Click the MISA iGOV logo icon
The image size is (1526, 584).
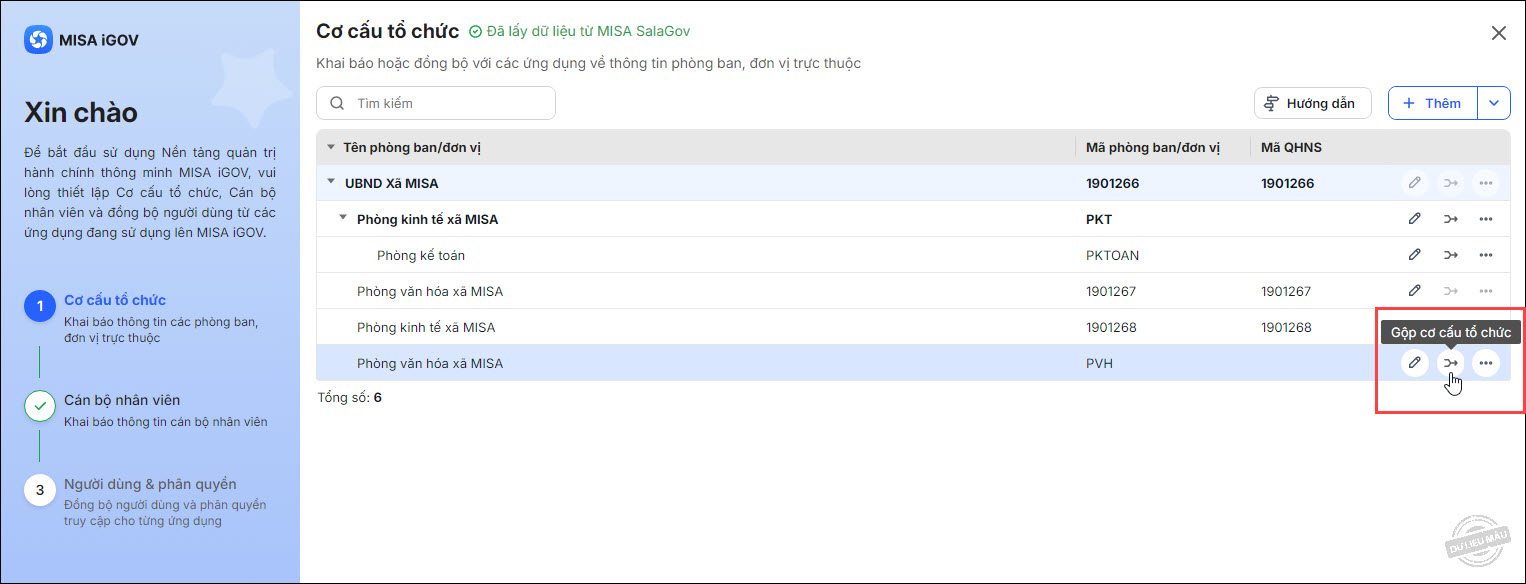pos(38,40)
